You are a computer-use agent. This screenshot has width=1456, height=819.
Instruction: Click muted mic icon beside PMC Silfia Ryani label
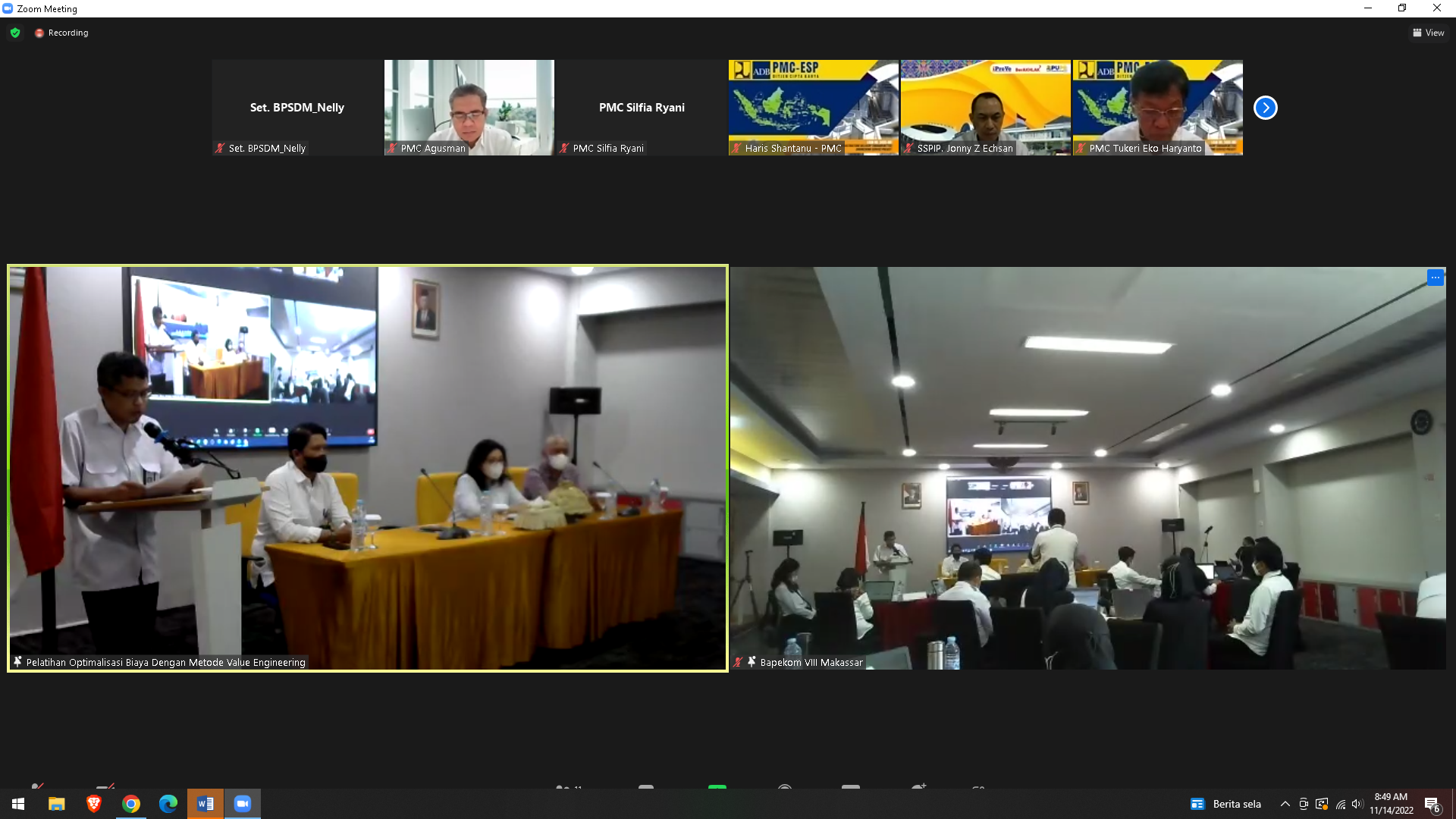coord(564,149)
